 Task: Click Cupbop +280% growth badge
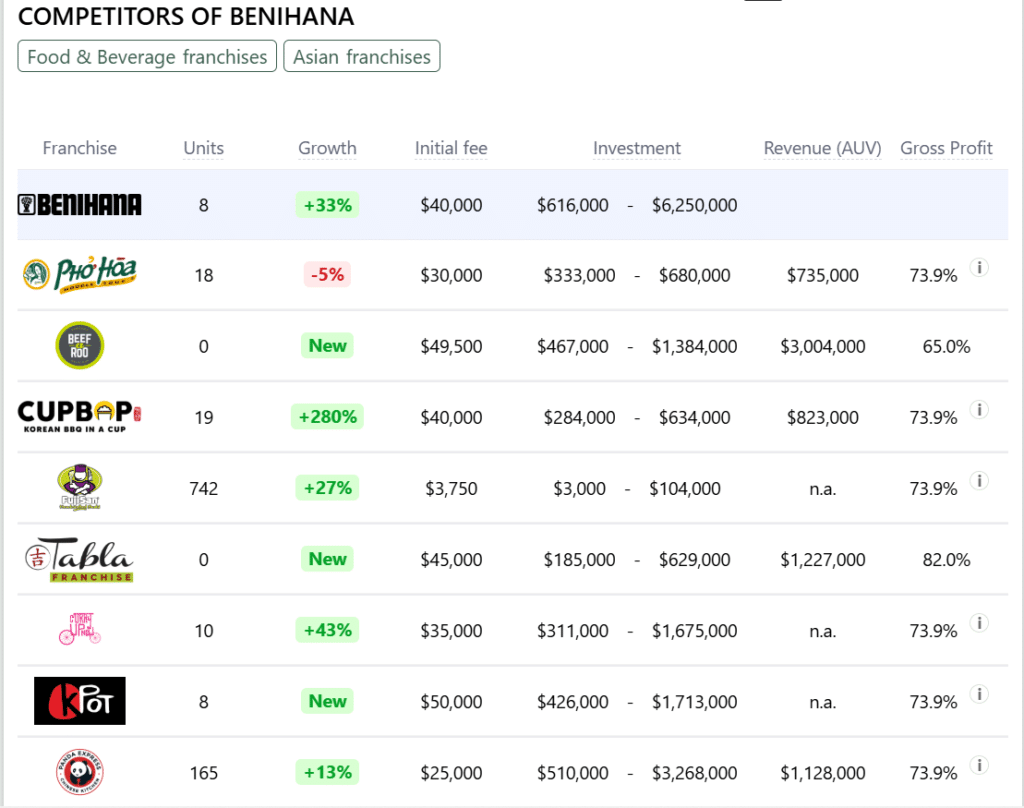tap(327, 417)
